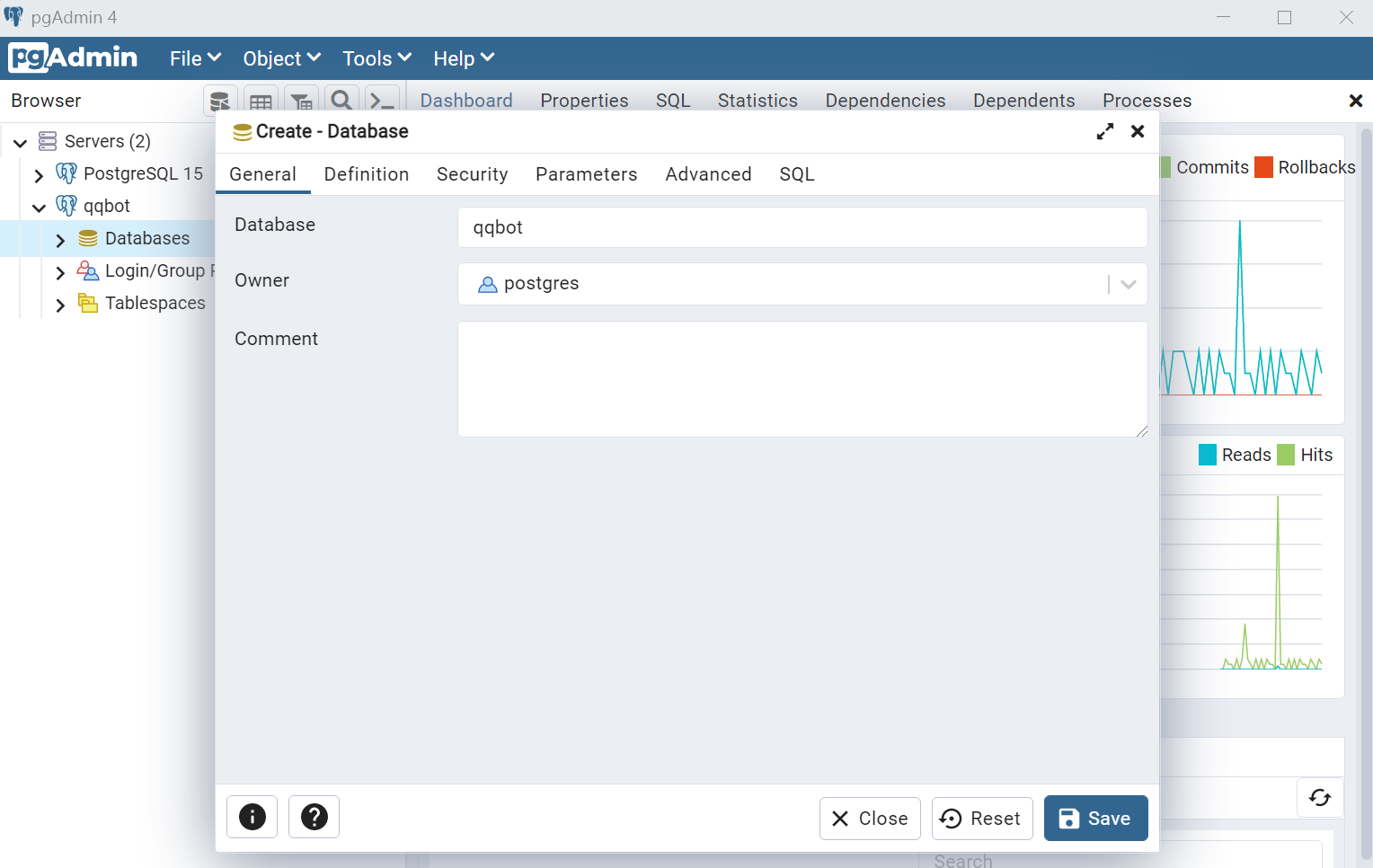Click the PostgreSQL 15 elephant icon

[x=66, y=173]
